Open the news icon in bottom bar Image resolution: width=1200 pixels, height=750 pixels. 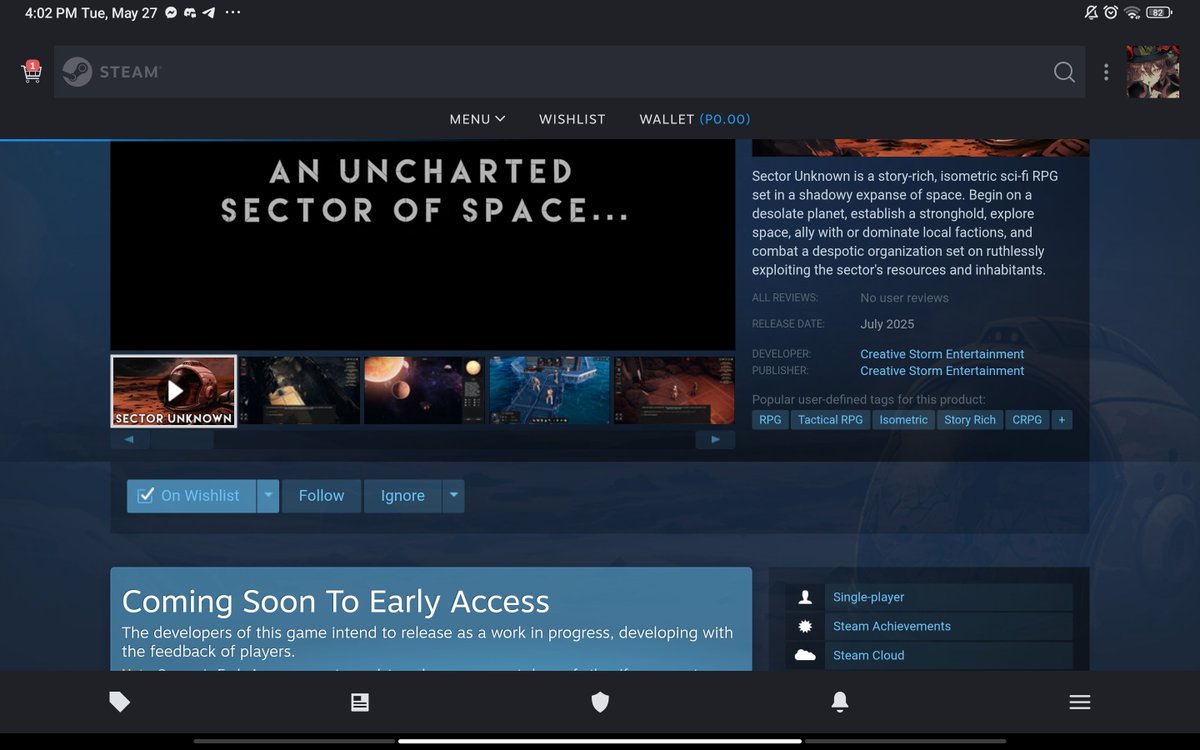tap(360, 703)
